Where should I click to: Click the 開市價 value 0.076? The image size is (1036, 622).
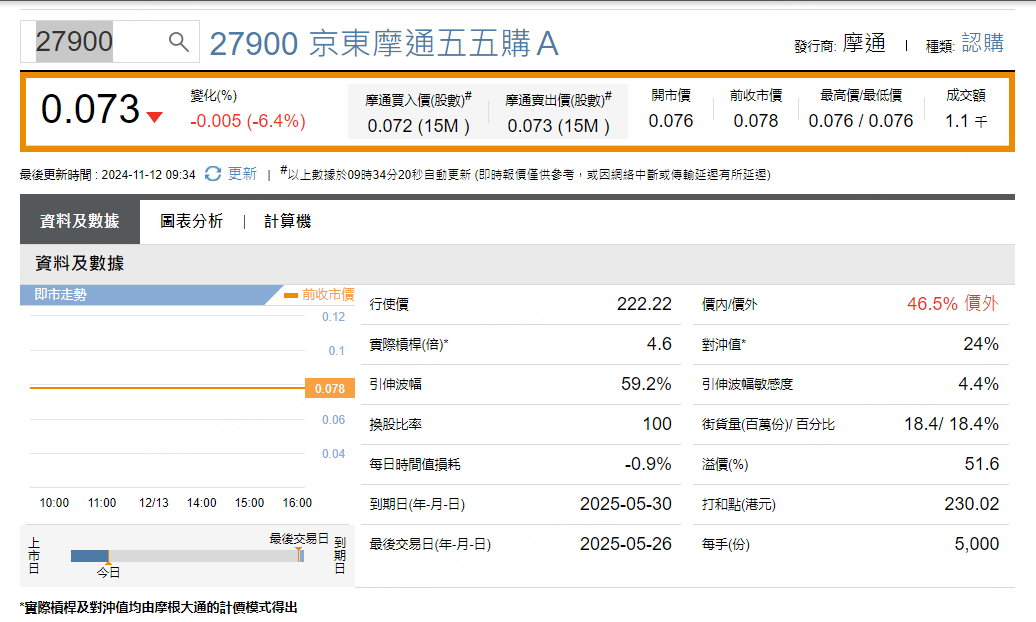coord(671,121)
